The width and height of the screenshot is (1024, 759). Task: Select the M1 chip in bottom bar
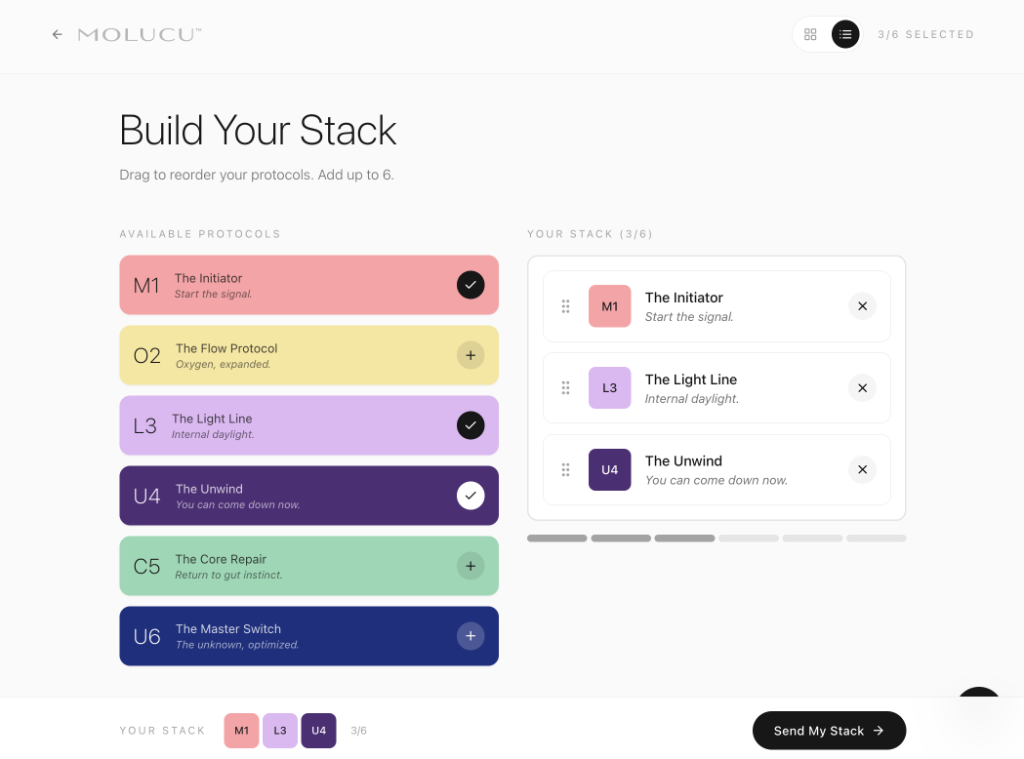pyautogui.click(x=242, y=731)
